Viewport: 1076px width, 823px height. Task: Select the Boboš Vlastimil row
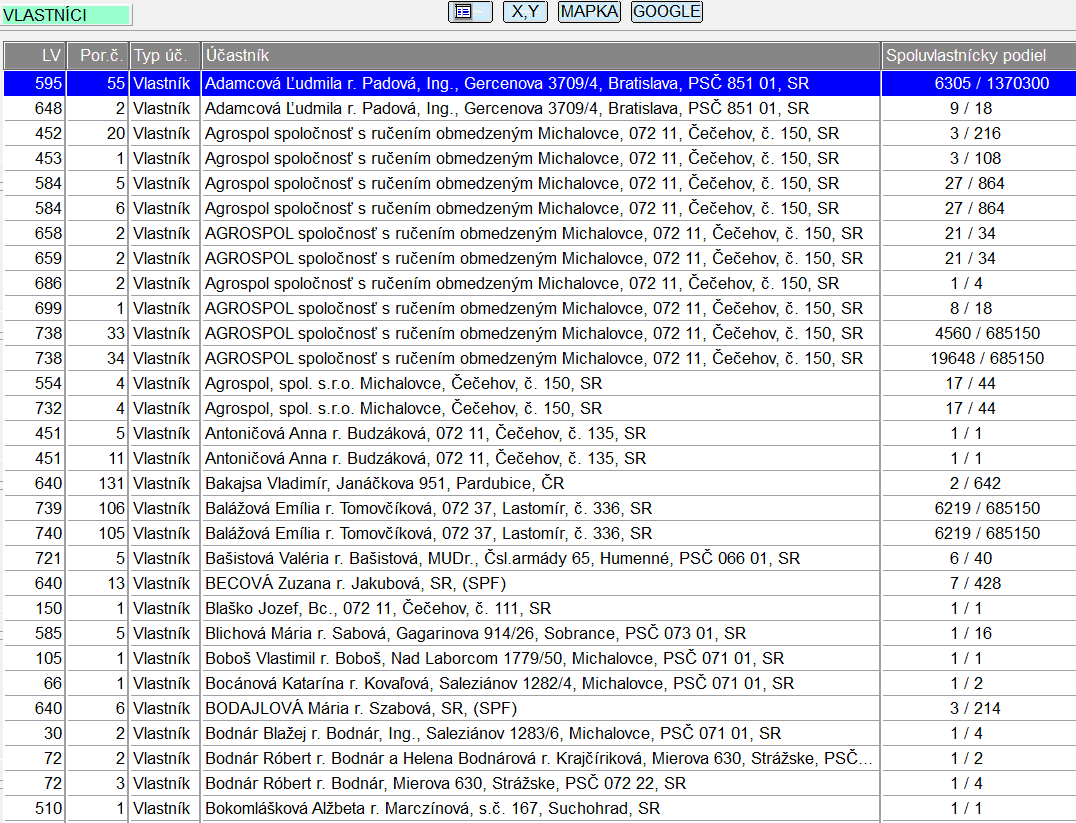tap(494, 658)
